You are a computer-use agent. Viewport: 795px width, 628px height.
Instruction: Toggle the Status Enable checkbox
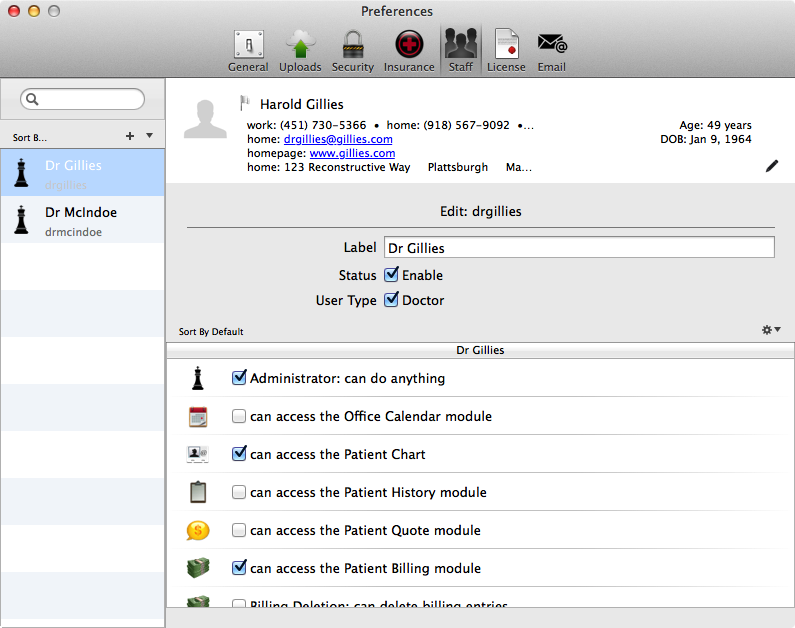(x=391, y=274)
